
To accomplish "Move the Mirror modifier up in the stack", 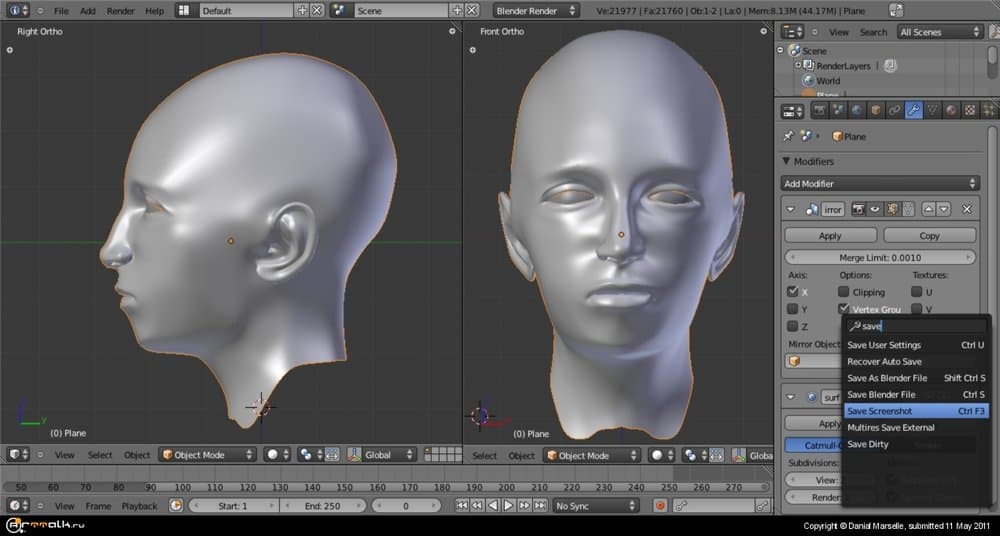I will click(x=927, y=209).
